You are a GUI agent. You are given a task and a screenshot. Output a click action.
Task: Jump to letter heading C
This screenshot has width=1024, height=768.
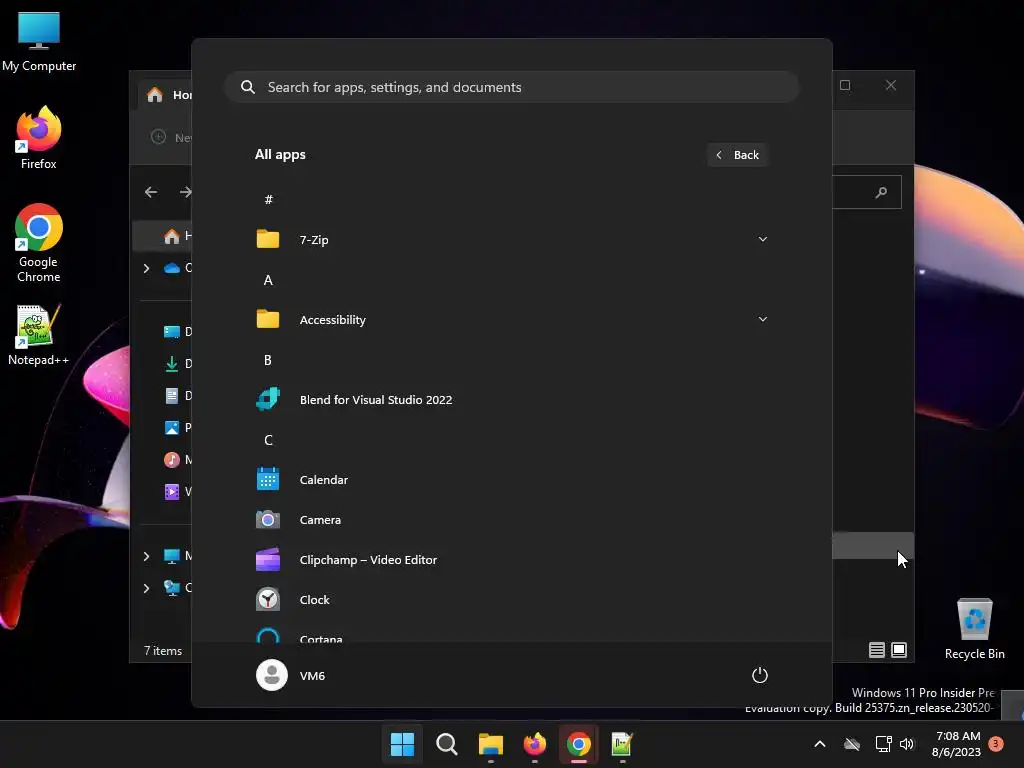268,440
